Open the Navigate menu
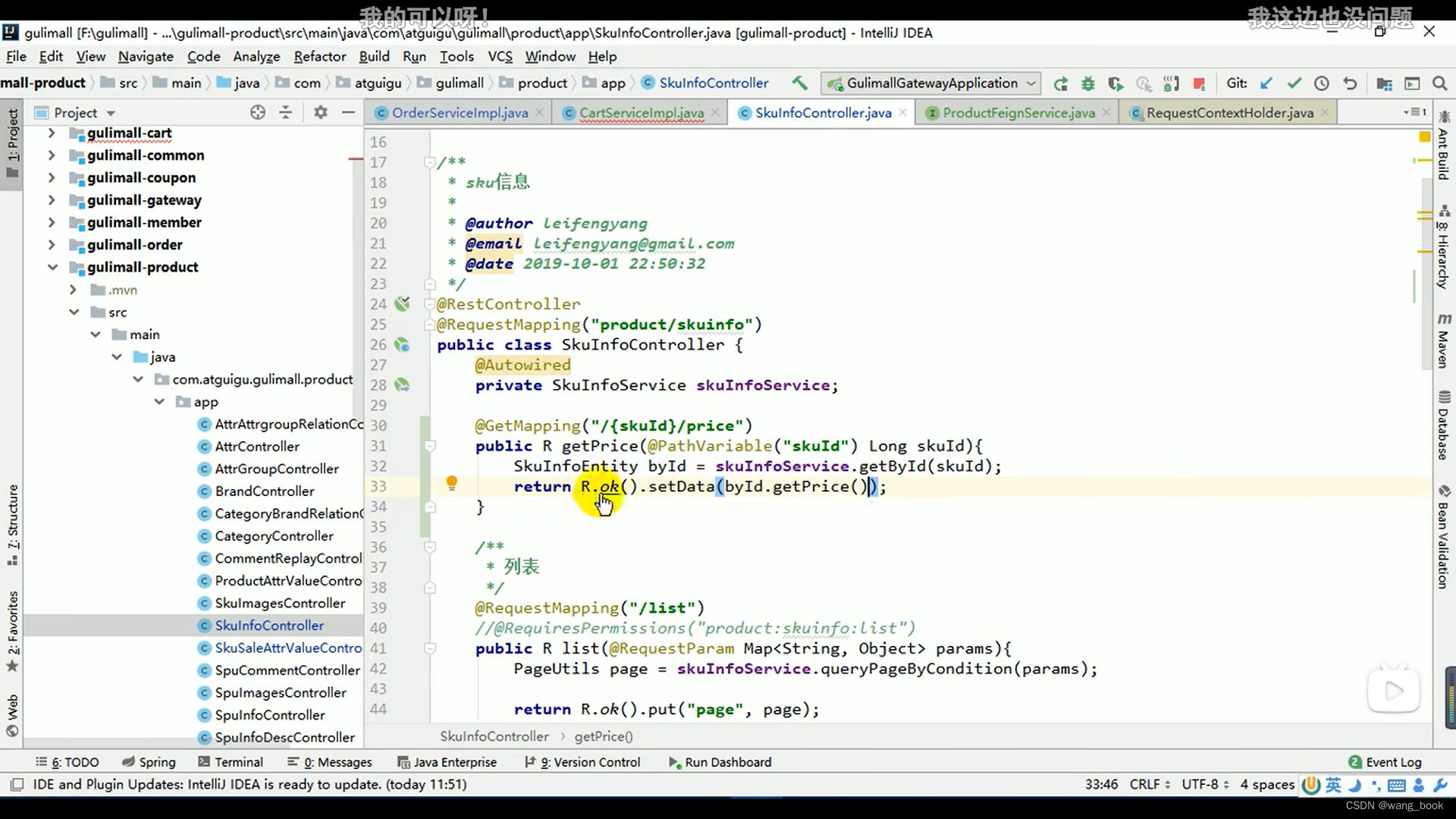 click(146, 56)
